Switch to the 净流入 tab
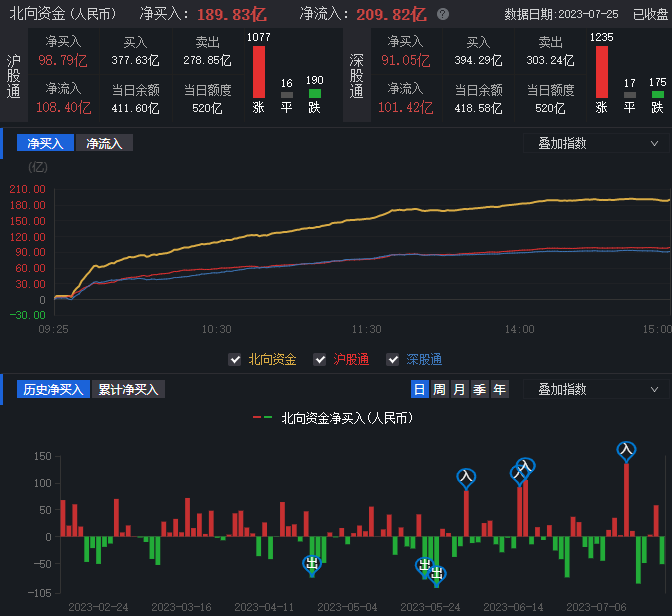 (x=103, y=143)
